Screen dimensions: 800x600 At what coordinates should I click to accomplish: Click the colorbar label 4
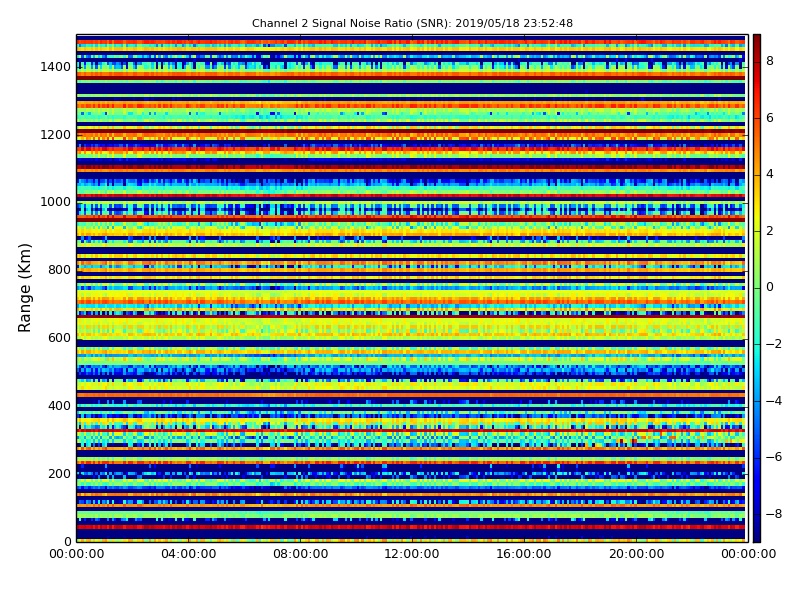click(x=770, y=174)
